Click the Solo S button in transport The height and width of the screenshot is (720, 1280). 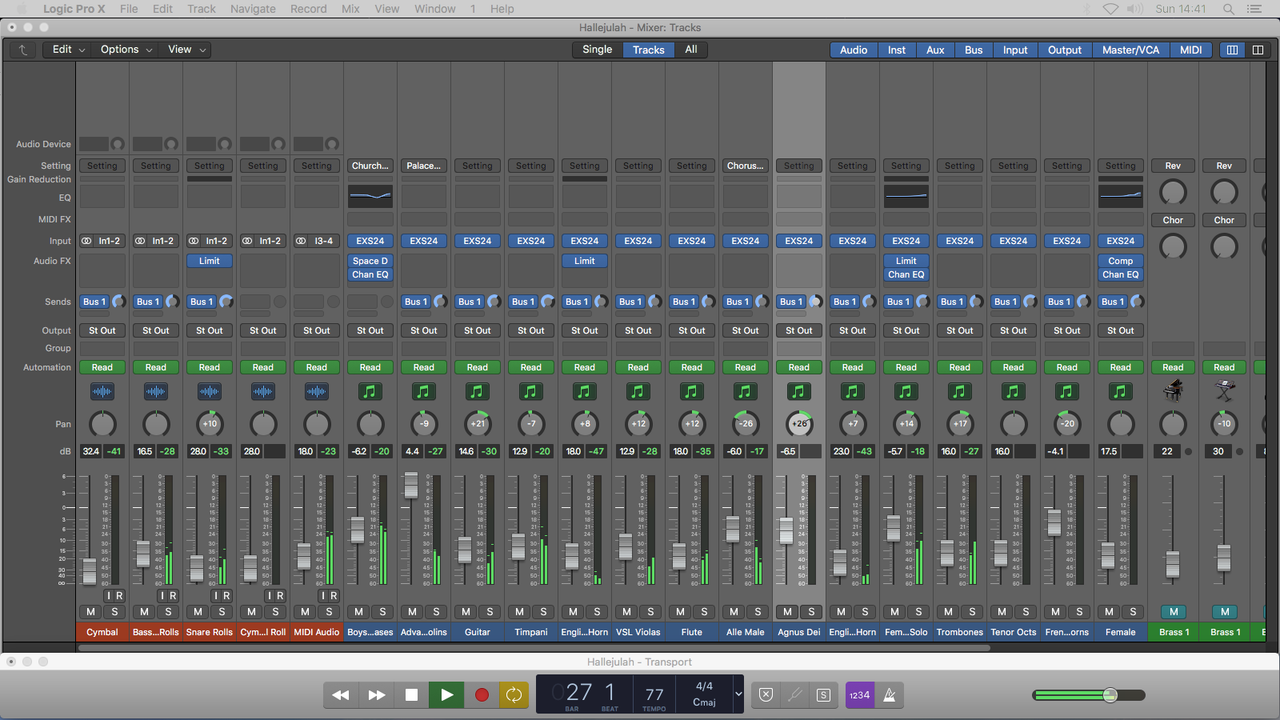click(x=824, y=695)
